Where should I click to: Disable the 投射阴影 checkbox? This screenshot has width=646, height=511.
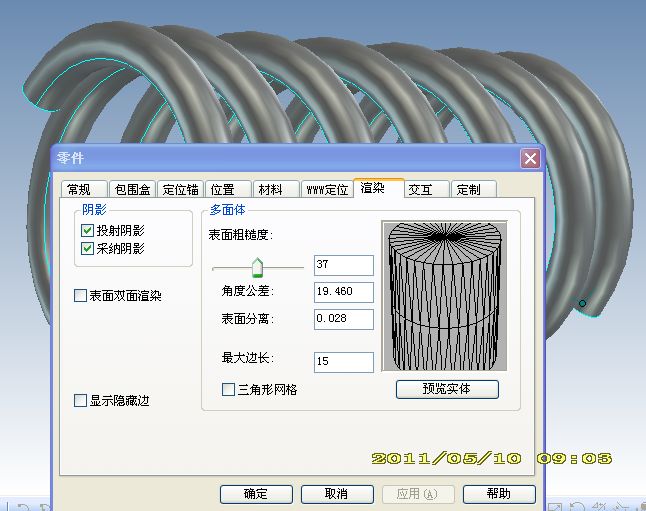pyautogui.click(x=86, y=231)
